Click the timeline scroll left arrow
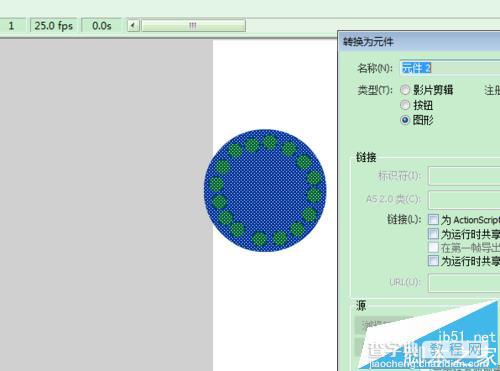The image size is (500, 371). coord(133,25)
